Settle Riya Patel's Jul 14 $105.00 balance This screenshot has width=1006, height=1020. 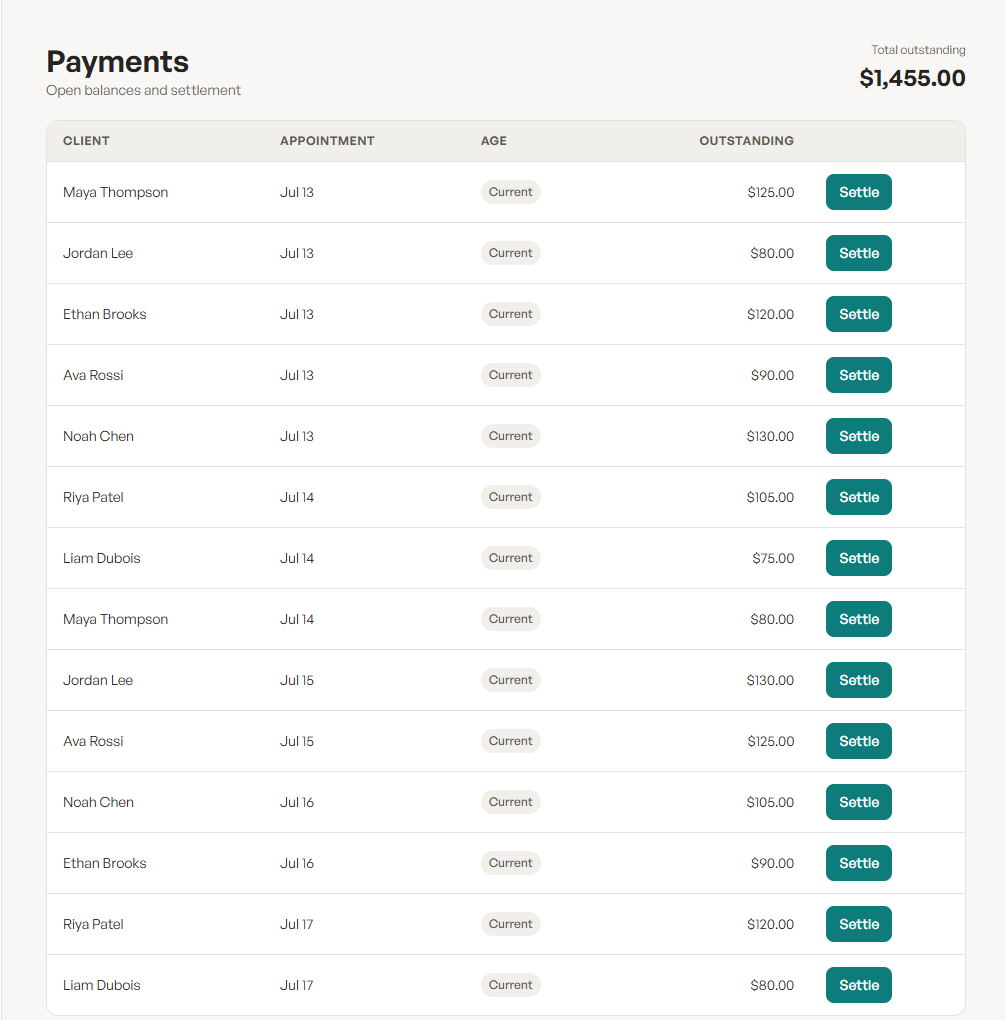point(858,497)
